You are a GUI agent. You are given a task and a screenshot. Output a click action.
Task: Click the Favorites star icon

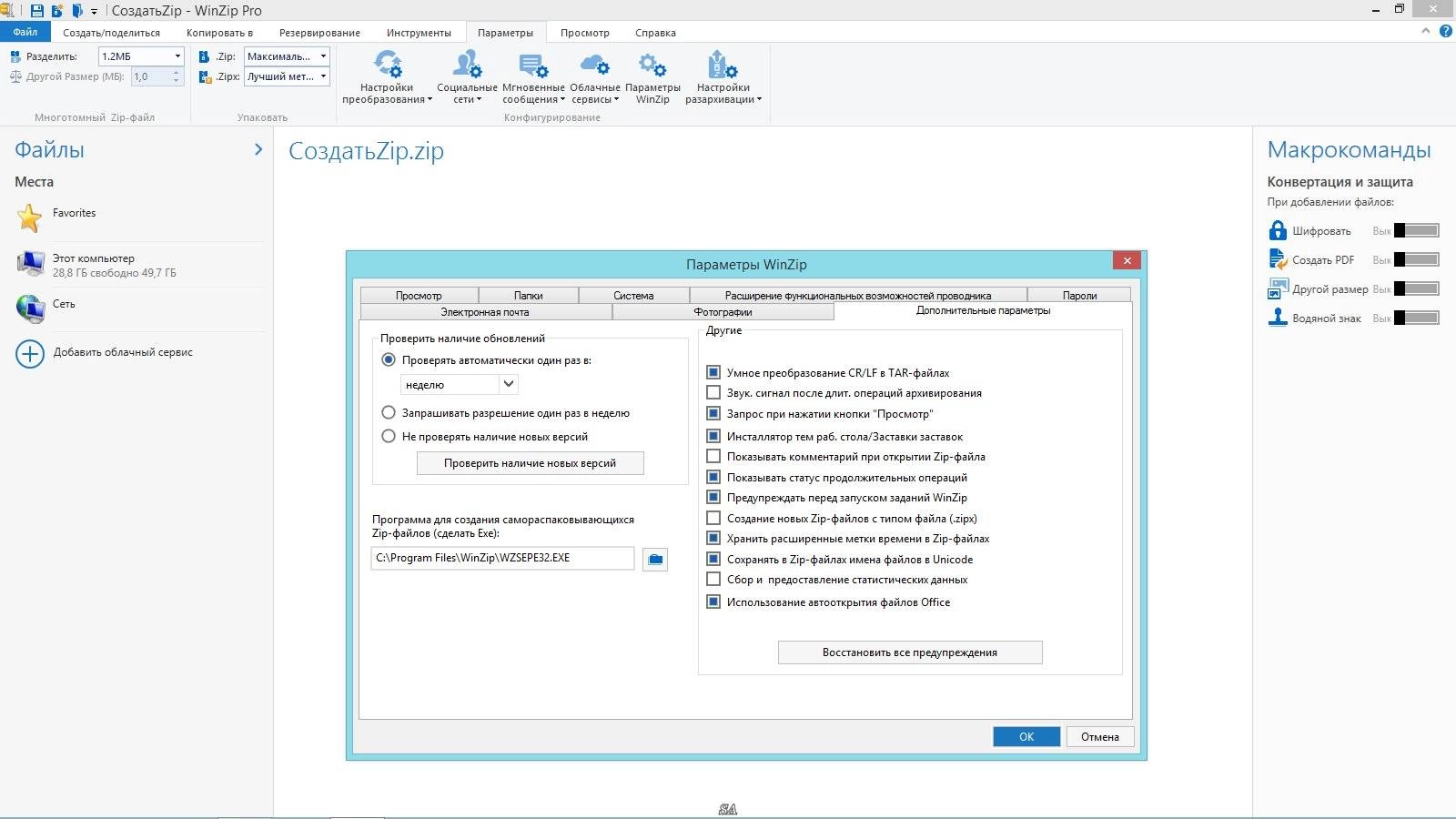tap(30, 217)
